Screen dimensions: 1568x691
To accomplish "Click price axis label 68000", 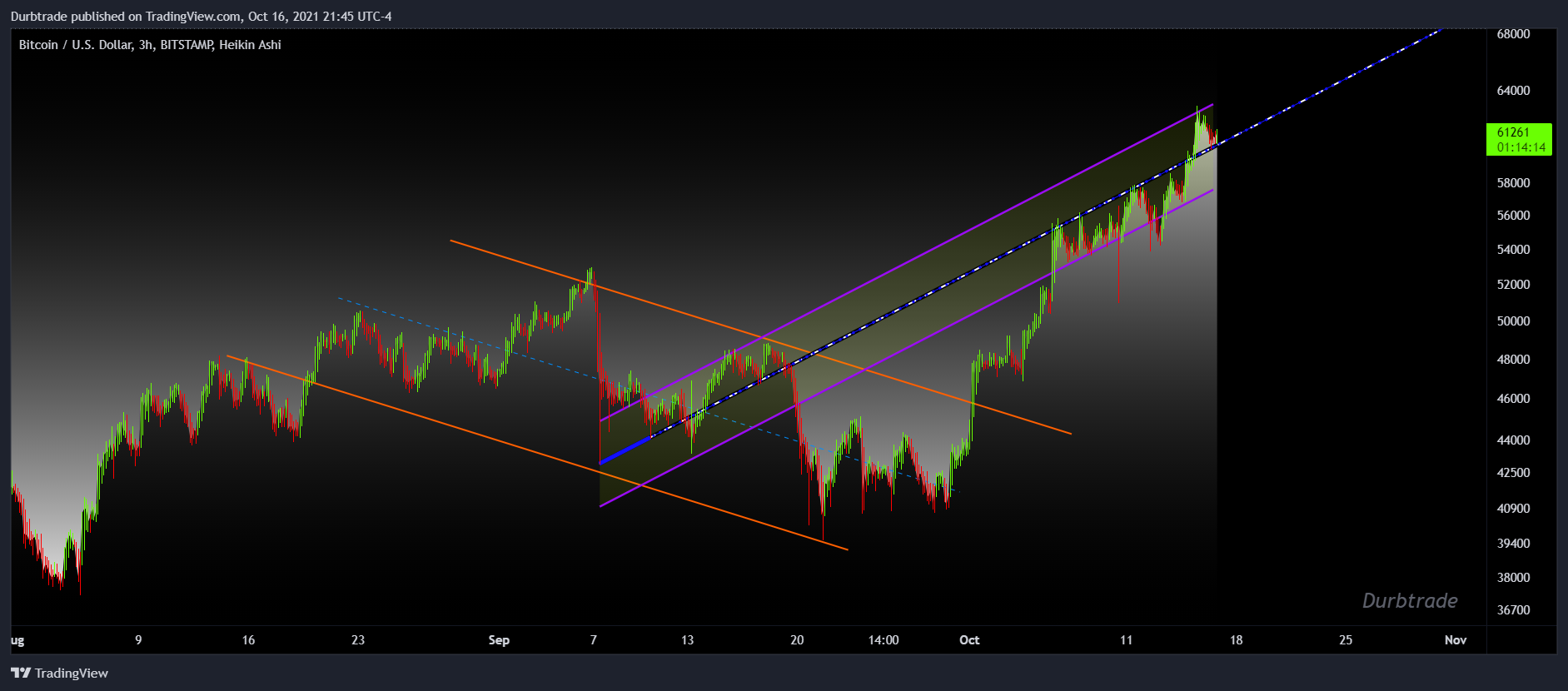I will pyautogui.click(x=1513, y=34).
